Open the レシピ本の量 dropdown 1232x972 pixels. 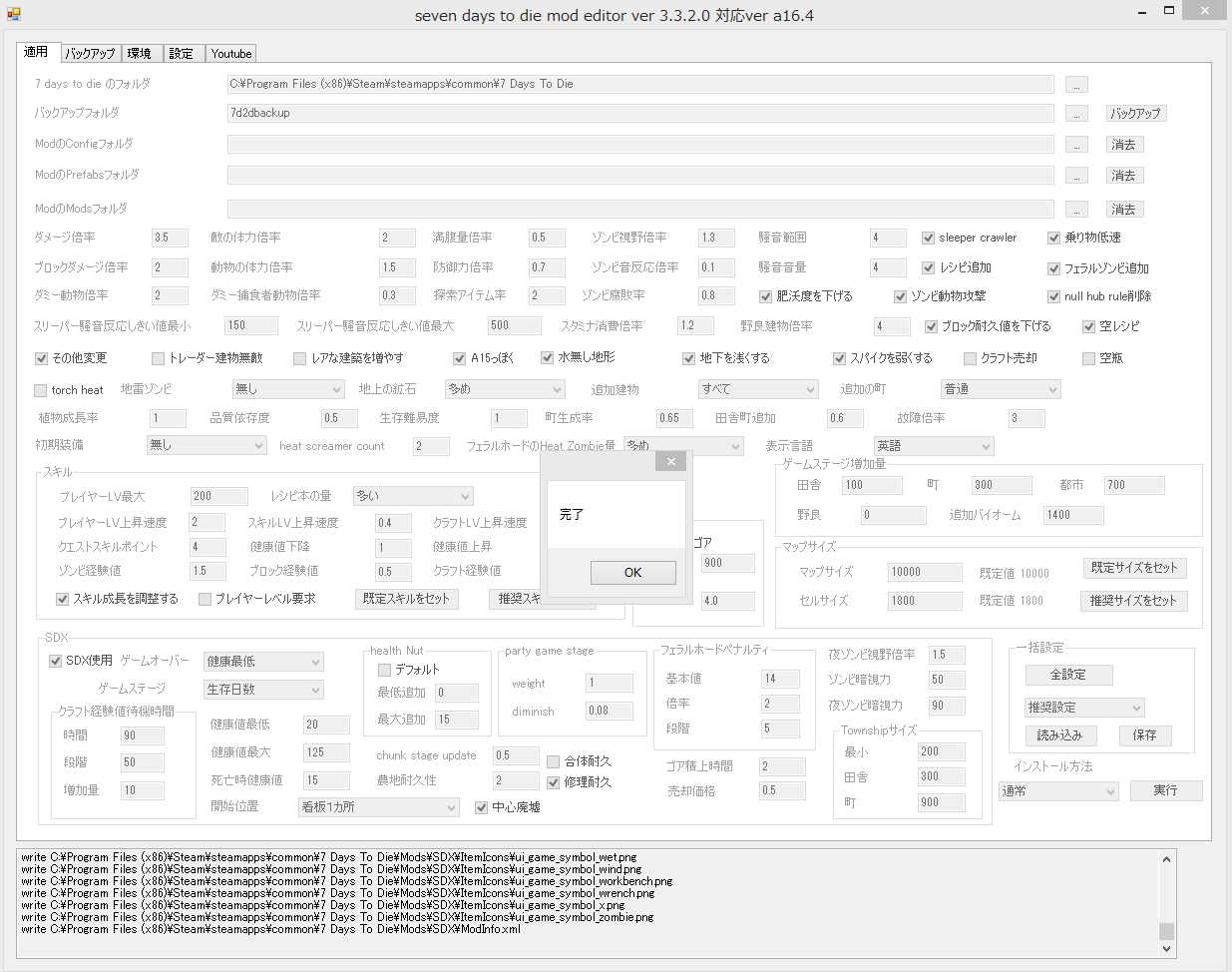(413, 496)
